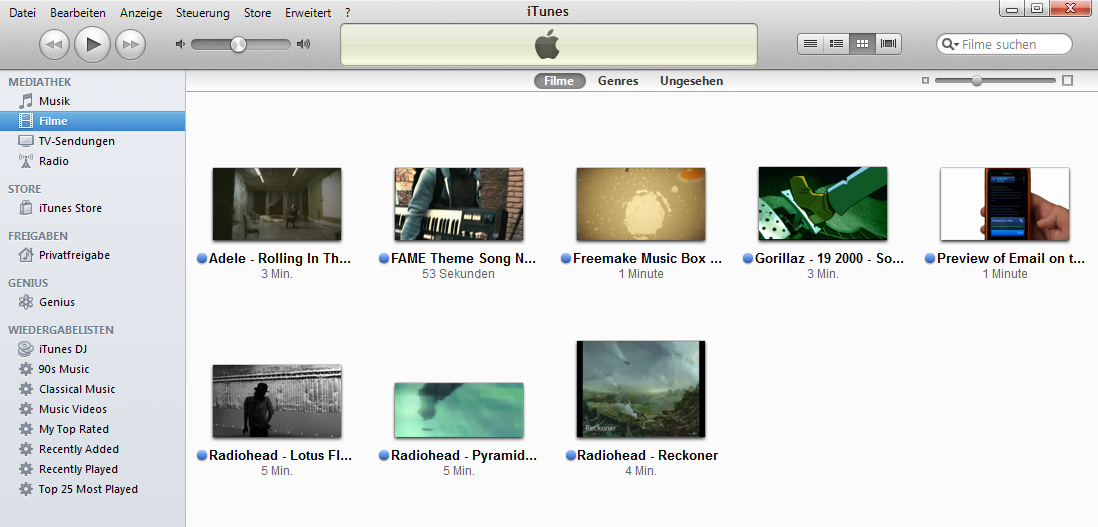
Task: Select the FAME Theme Song video thumbnail
Action: click(459, 204)
